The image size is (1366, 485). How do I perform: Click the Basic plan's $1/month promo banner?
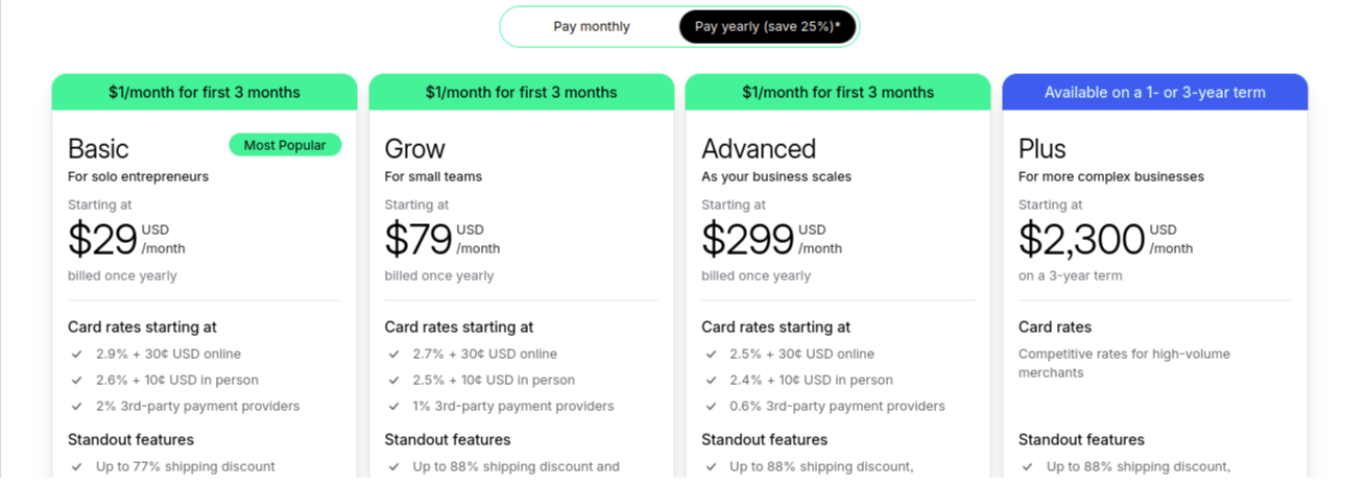click(x=204, y=92)
